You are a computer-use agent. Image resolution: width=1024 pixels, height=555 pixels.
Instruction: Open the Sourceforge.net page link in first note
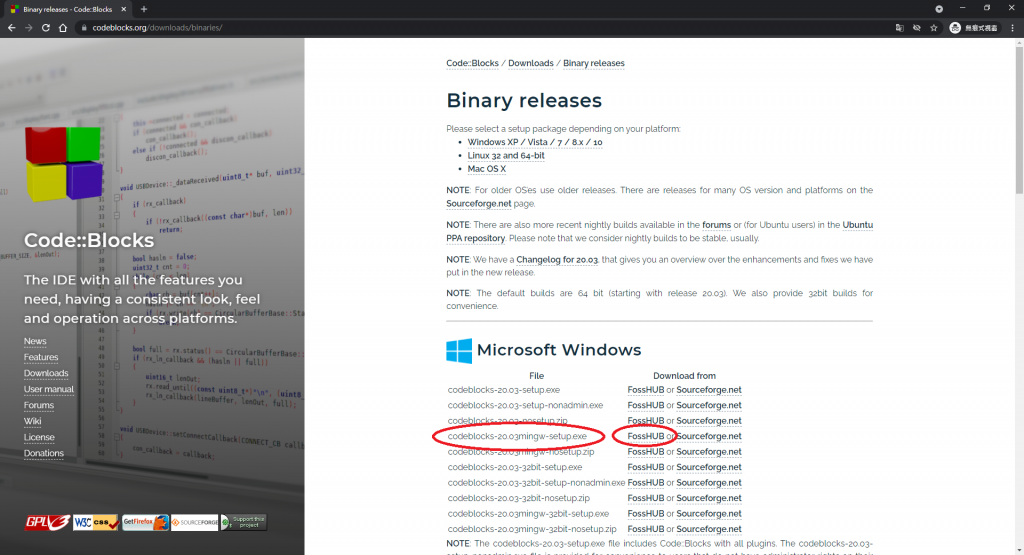coord(479,204)
